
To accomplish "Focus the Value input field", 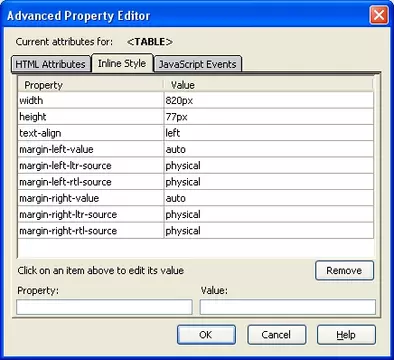I will coord(288,307).
